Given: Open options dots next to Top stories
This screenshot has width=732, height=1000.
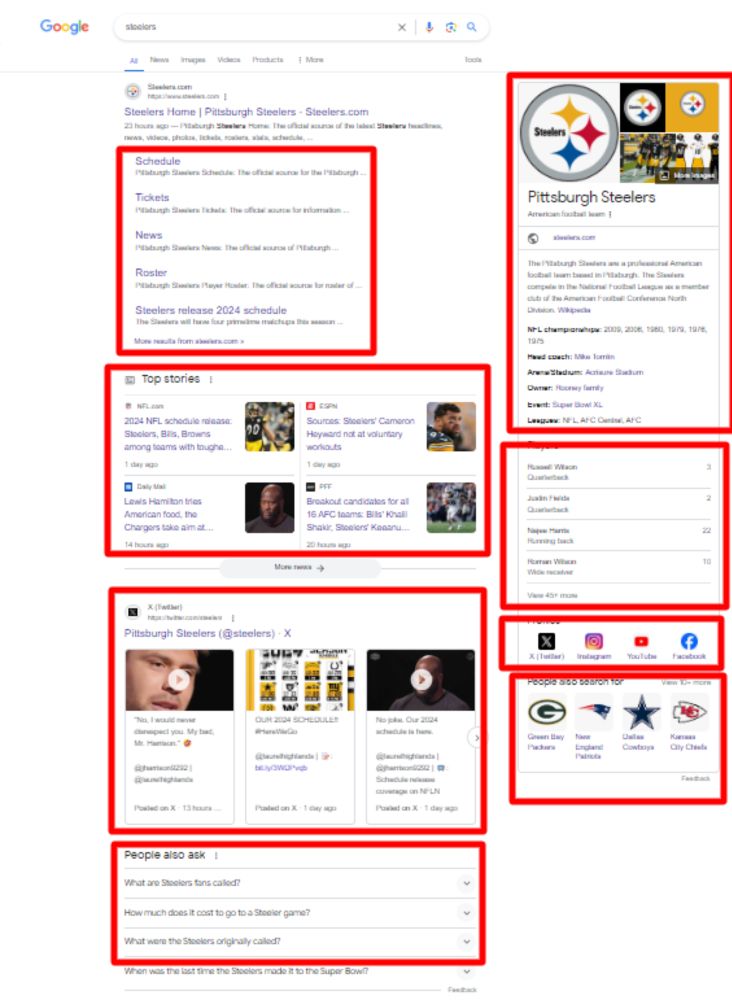Looking at the screenshot, I should click(211, 379).
